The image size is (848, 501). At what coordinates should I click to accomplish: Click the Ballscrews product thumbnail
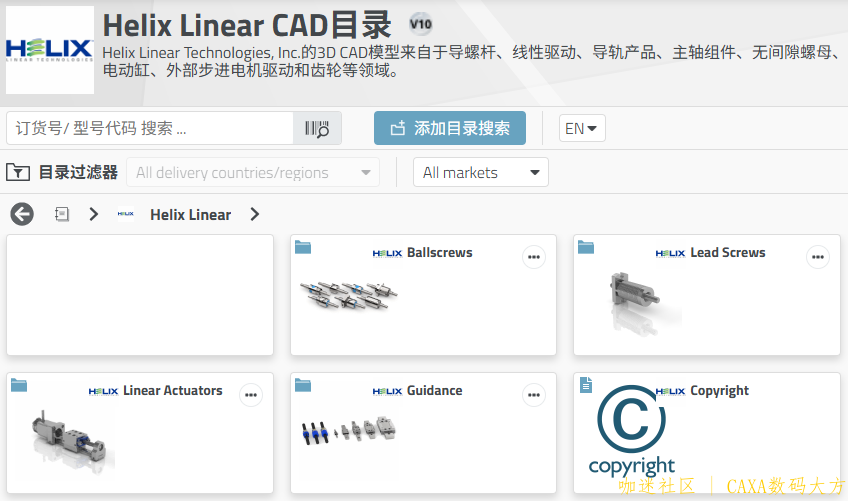click(x=349, y=295)
